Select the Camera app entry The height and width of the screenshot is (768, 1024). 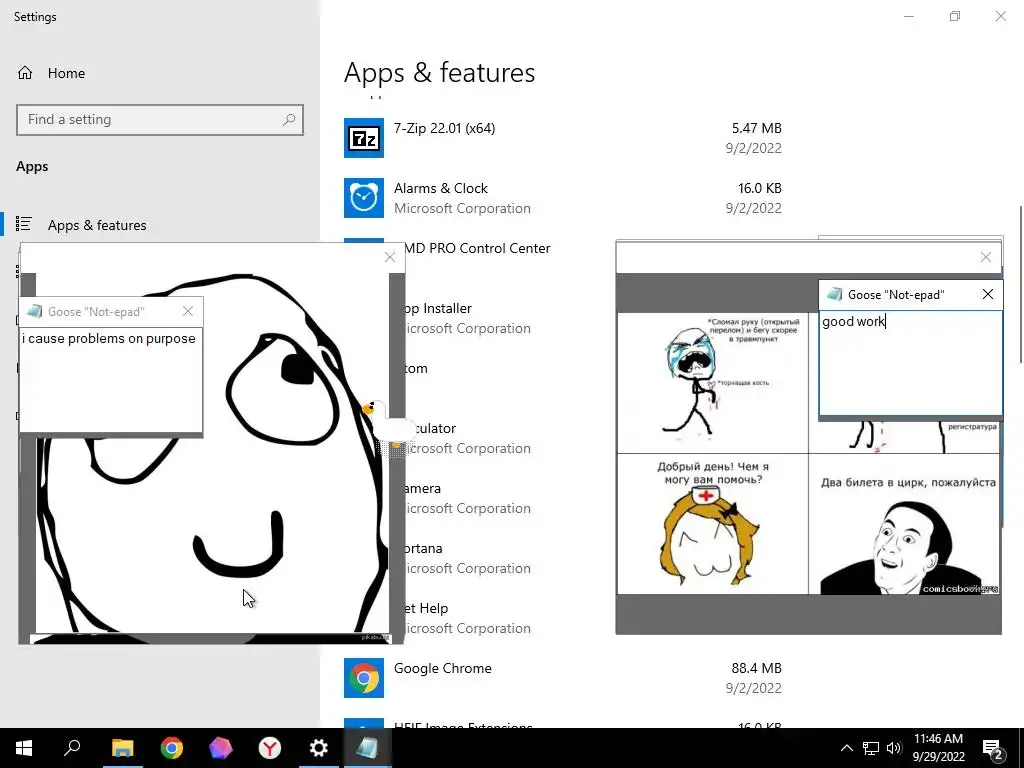(x=469, y=498)
